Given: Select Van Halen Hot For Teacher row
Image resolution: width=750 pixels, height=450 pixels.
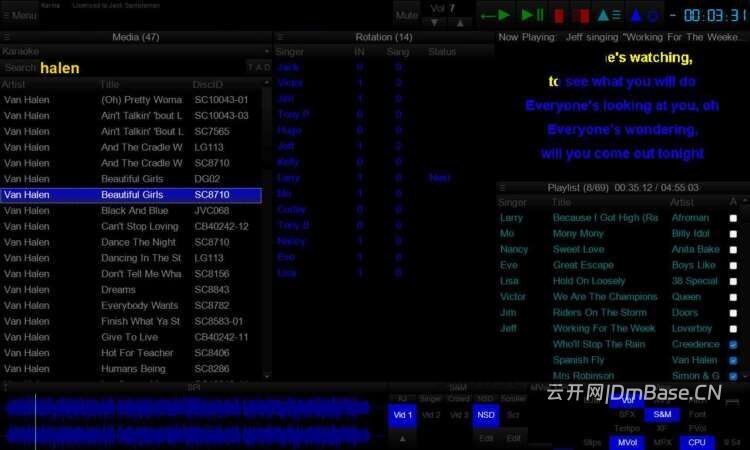Looking at the screenshot, I should (x=131, y=353).
